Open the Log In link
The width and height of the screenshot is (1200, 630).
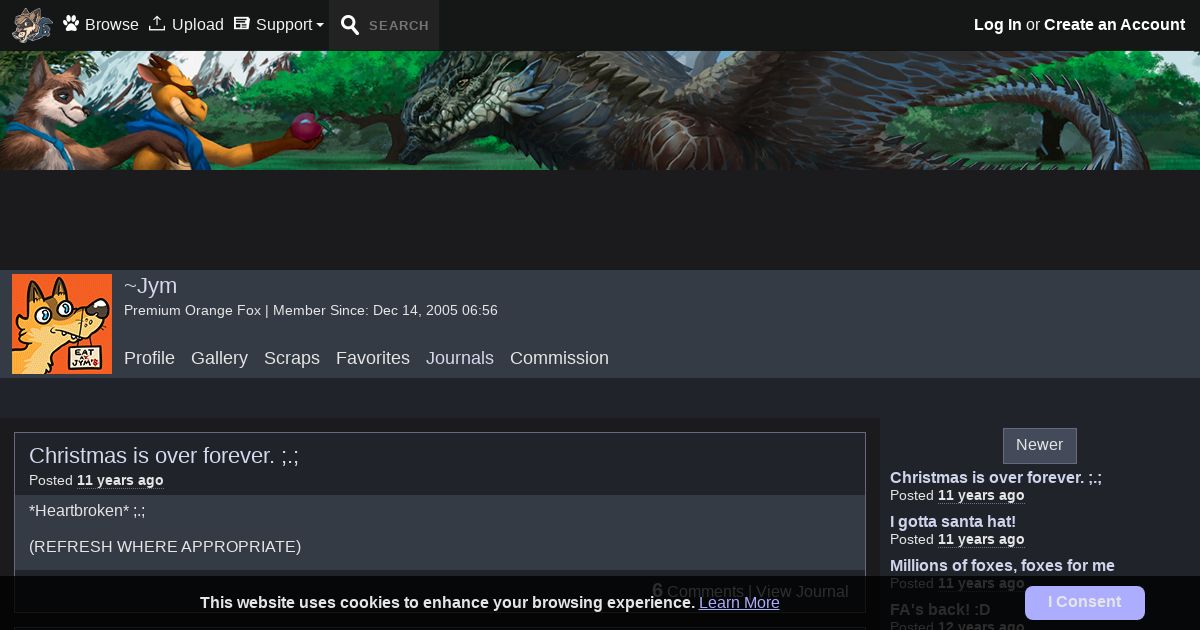click(998, 24)
